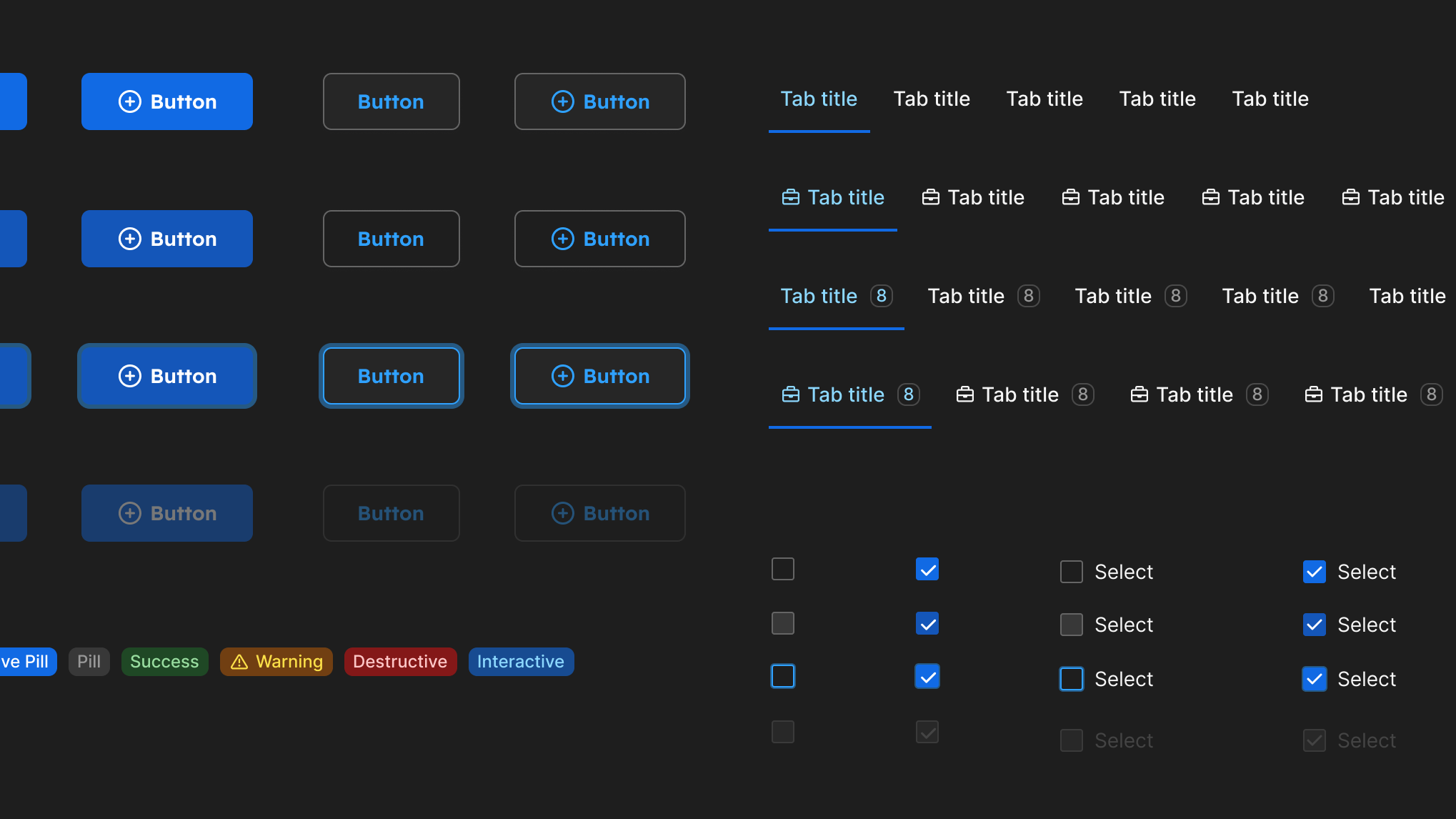Click the Destructive pill

pyautogui.click(x=400, y=661)
